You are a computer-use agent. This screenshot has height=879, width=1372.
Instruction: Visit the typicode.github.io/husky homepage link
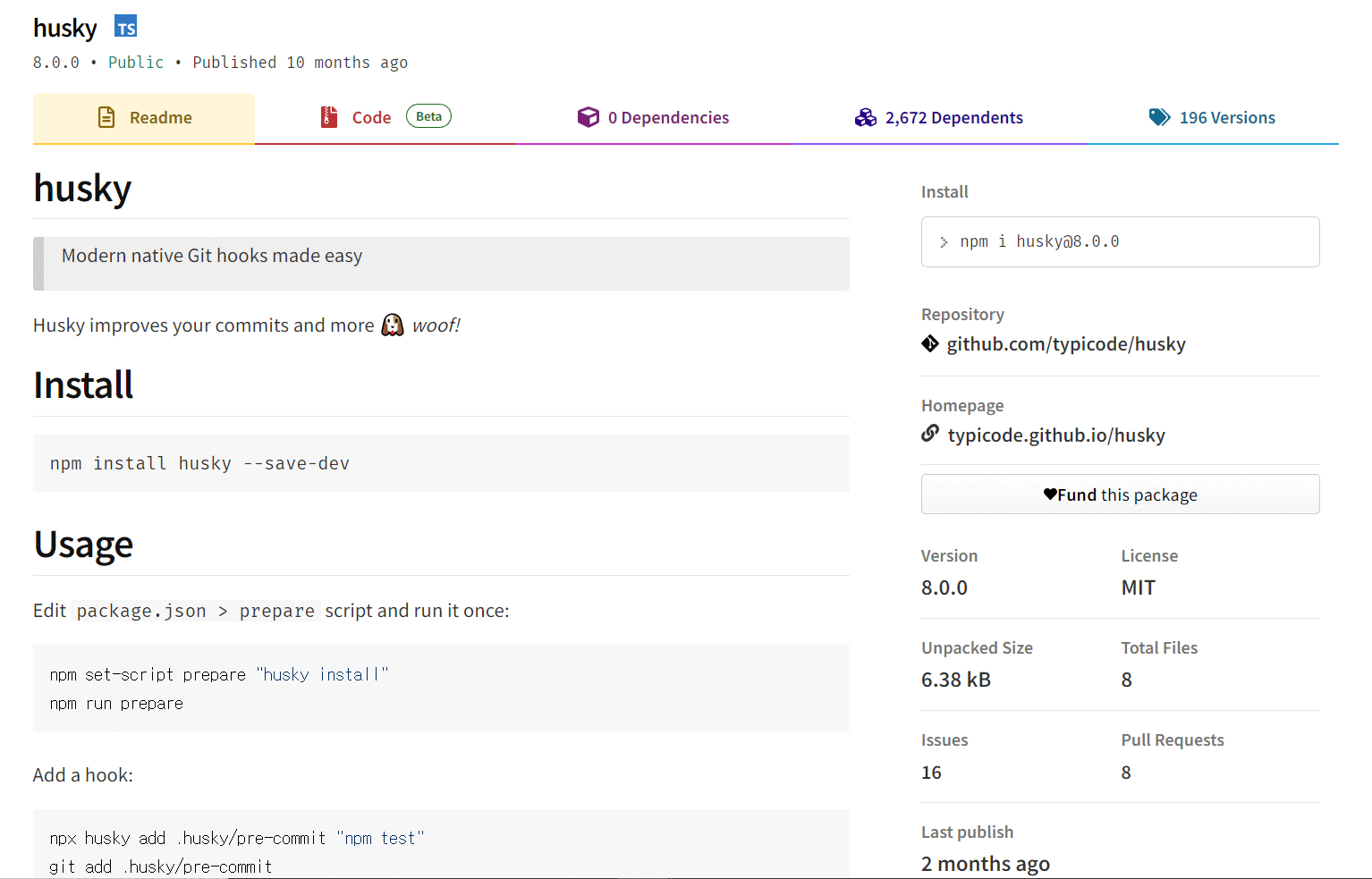click(1056, 435)
